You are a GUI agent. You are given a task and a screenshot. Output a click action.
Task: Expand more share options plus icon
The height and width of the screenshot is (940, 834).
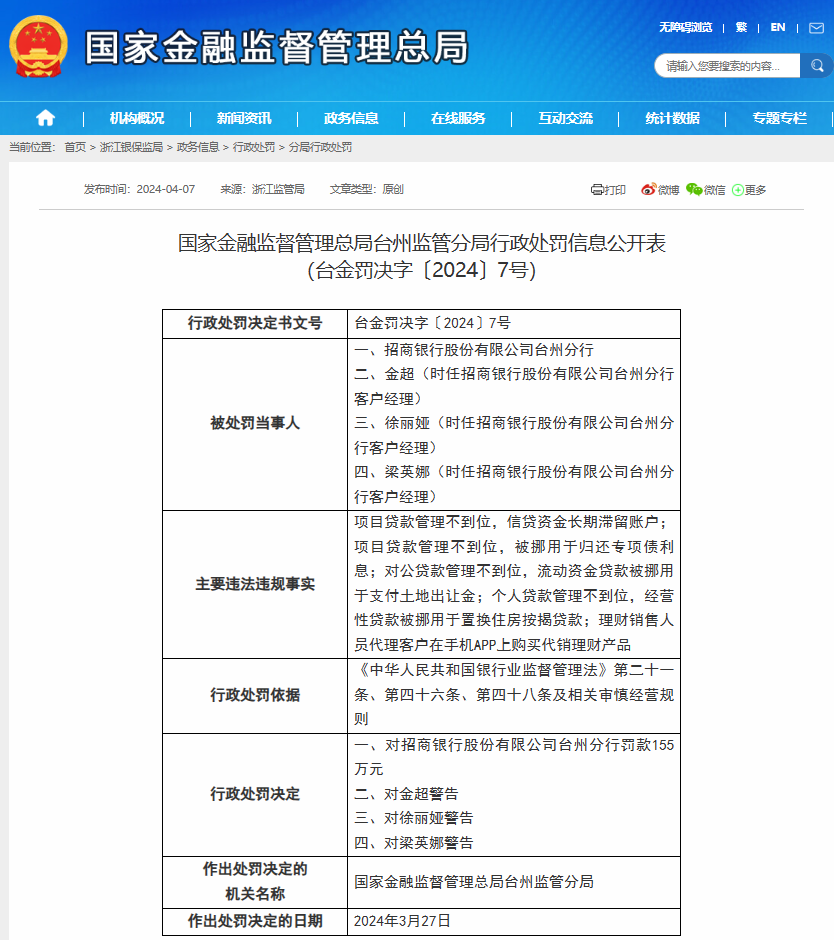coord(738,189)
